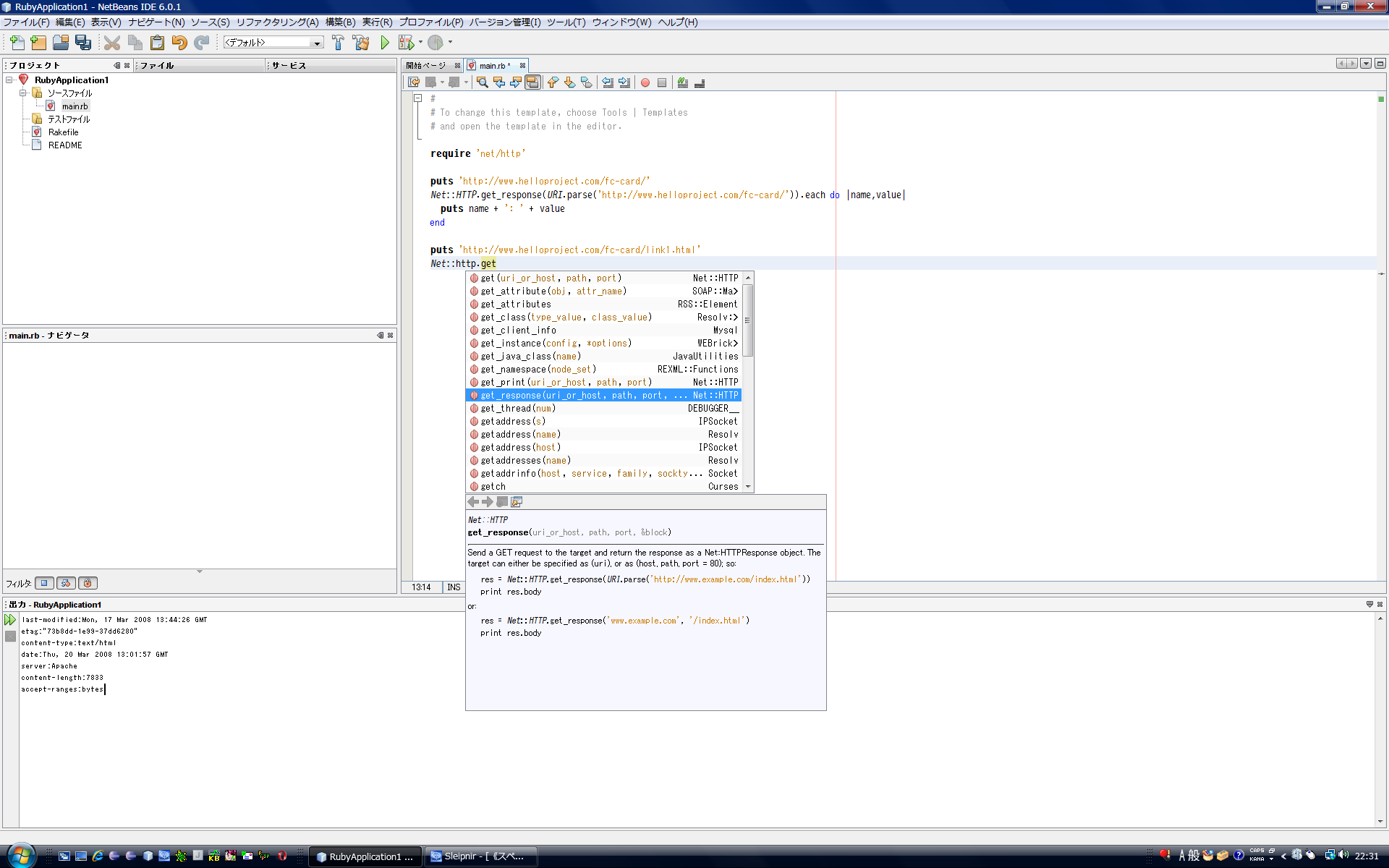Click the Comment lines icon

click(683, 82)
